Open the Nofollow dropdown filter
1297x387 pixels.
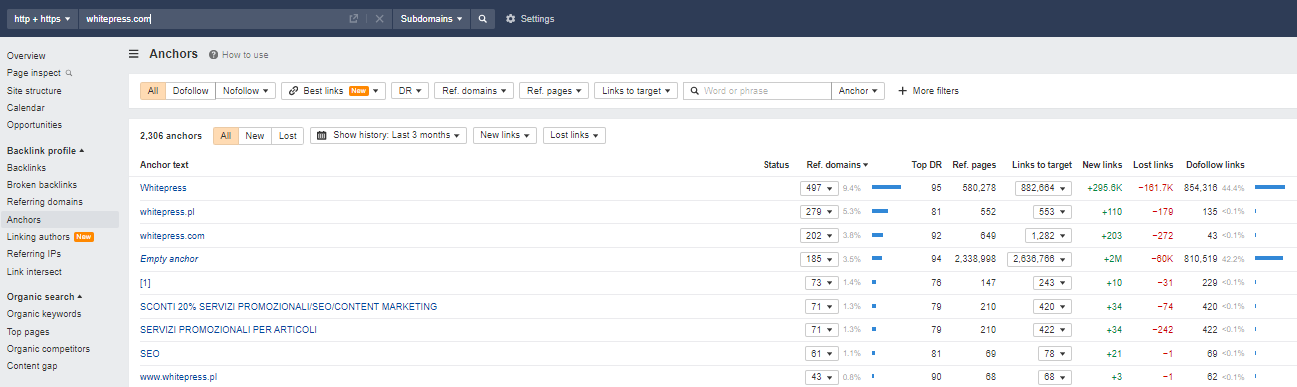click(245, 91)
